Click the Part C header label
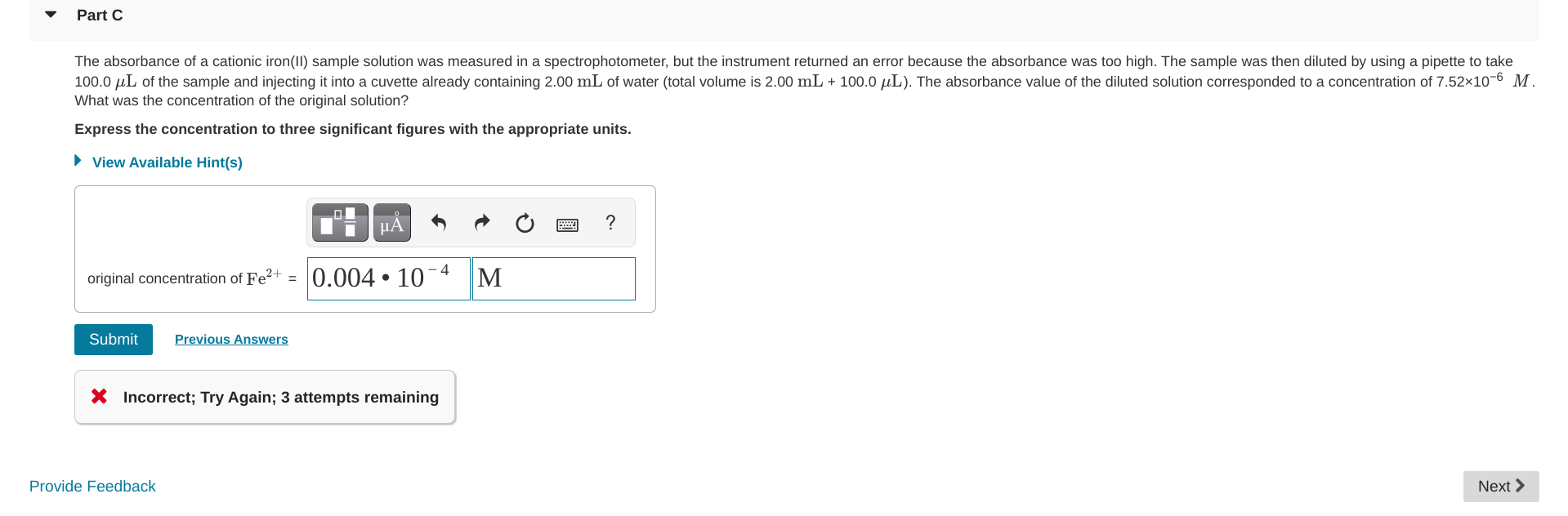Viewport: 1568px width, 516px height. pos(99,15)
